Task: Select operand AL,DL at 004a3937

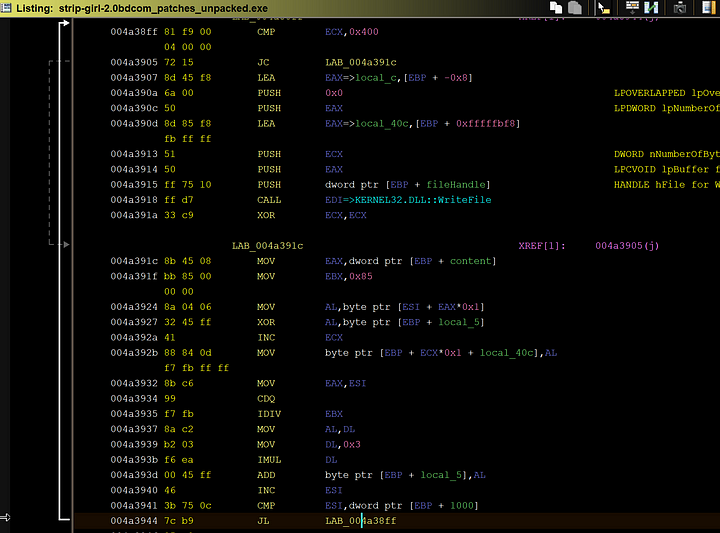Action: pyautogui.click(x=340, y=429)
